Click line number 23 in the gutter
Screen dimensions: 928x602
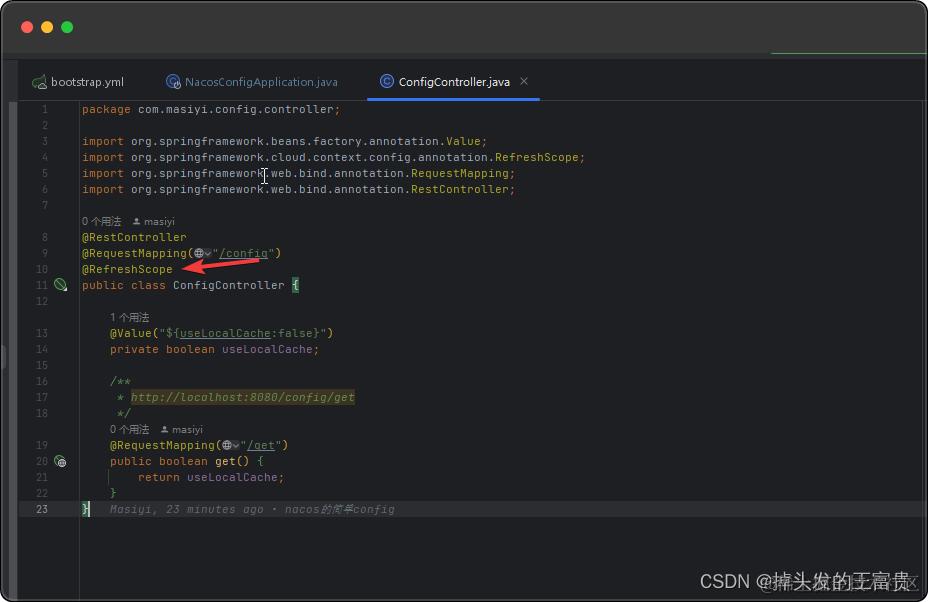41,509
